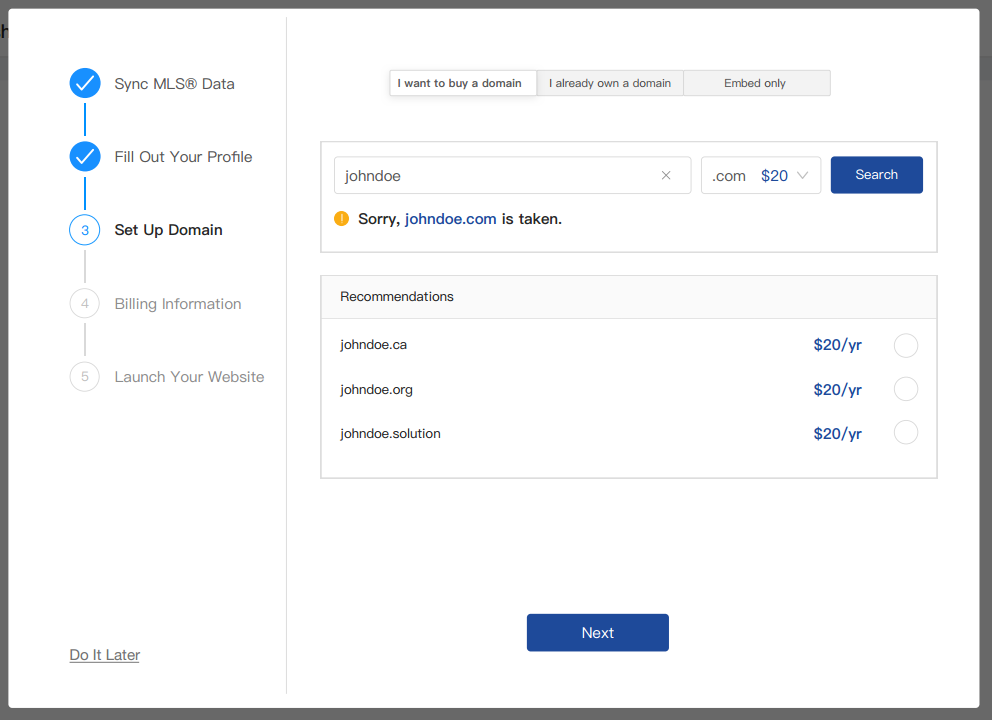
Task: Select the johndoe.ca radio button
Action: click(905, 345)
